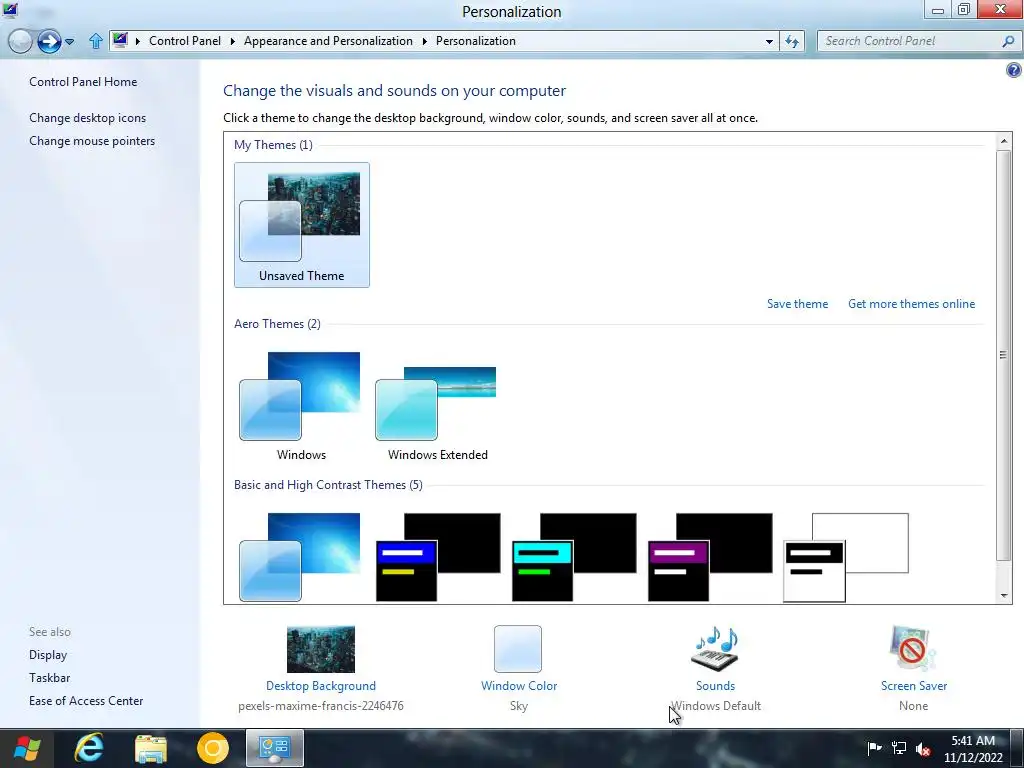Click in the Search Control Panel field
Viewport: 1024px width, 768px height.
pyautogui.click(x=911, y=41)
